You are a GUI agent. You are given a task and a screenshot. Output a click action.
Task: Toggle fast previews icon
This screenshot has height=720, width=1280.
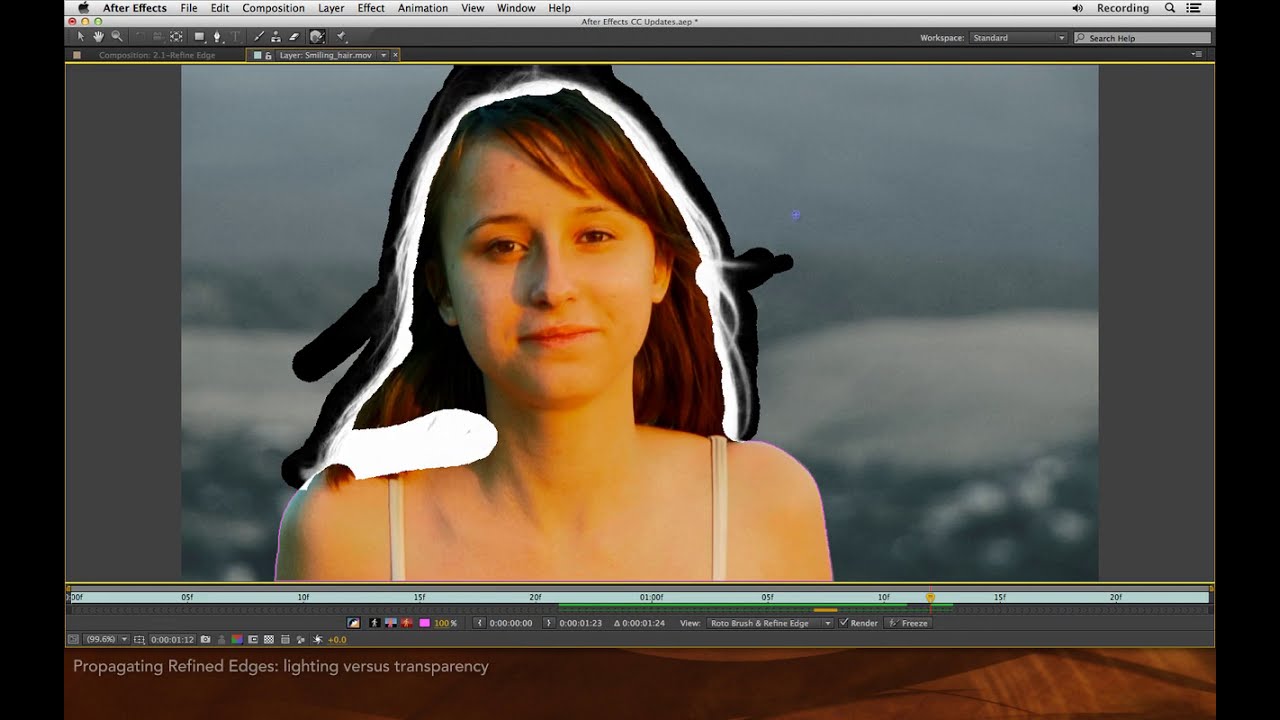point(301,640)
